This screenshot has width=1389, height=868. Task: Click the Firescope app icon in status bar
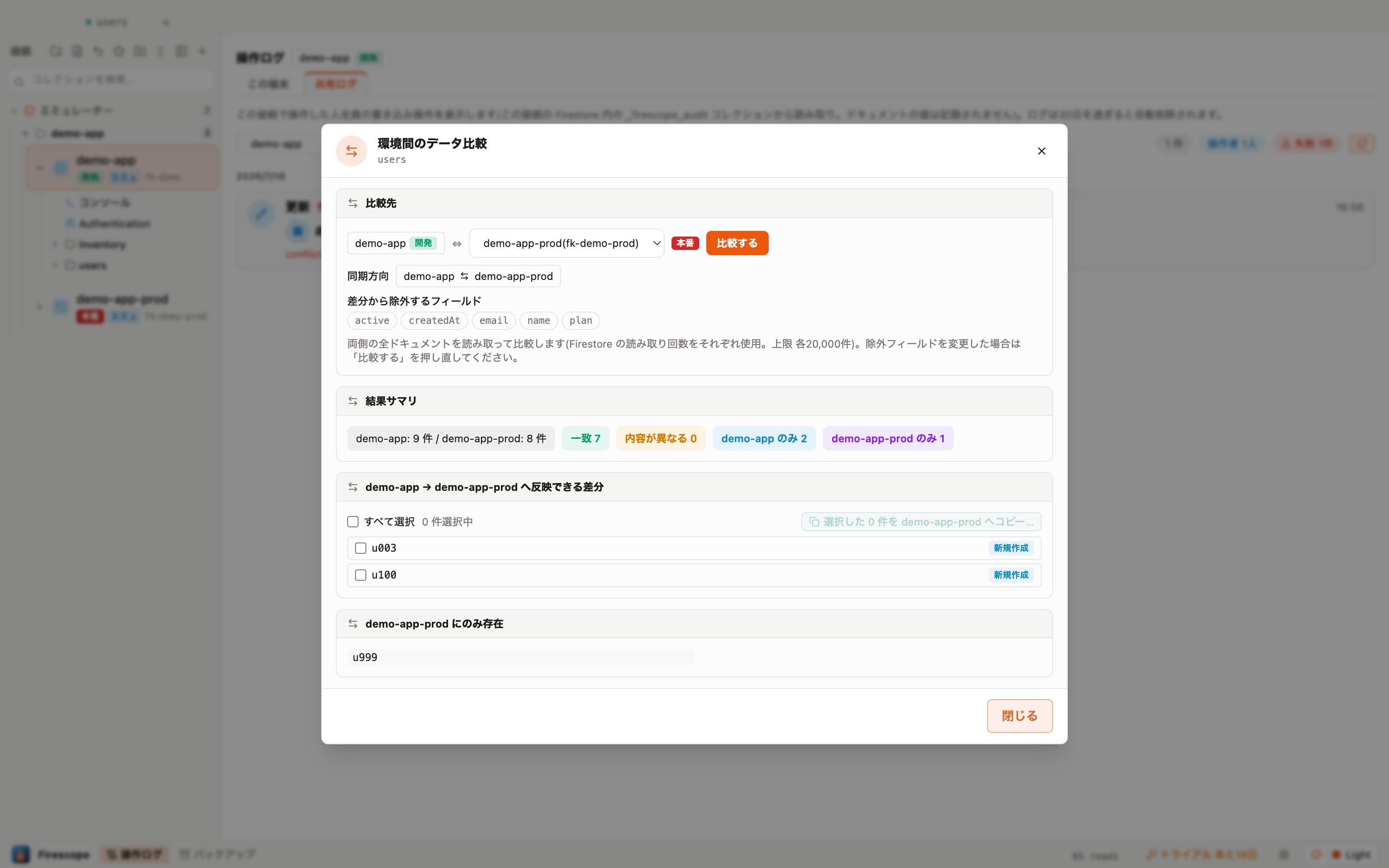[x=21, y=855]
